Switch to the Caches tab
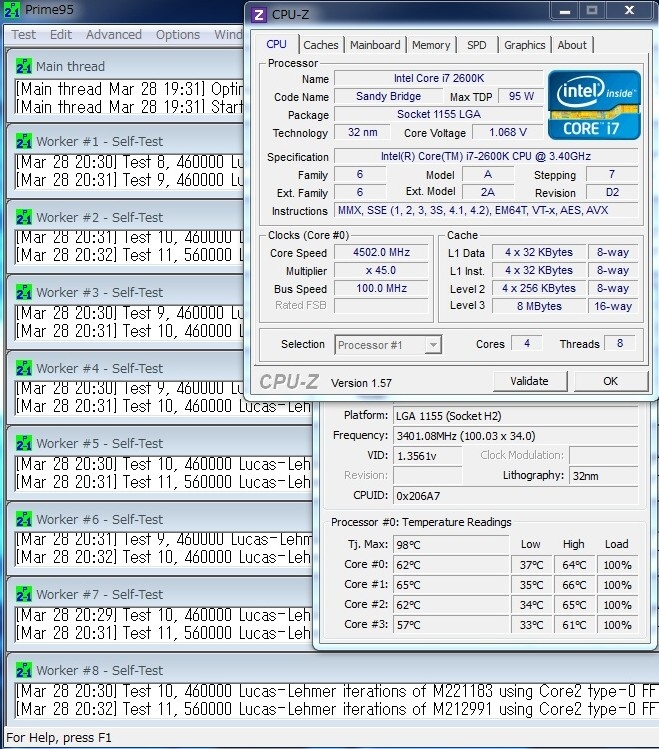The image size is (659, 749). tap(320, 45)
